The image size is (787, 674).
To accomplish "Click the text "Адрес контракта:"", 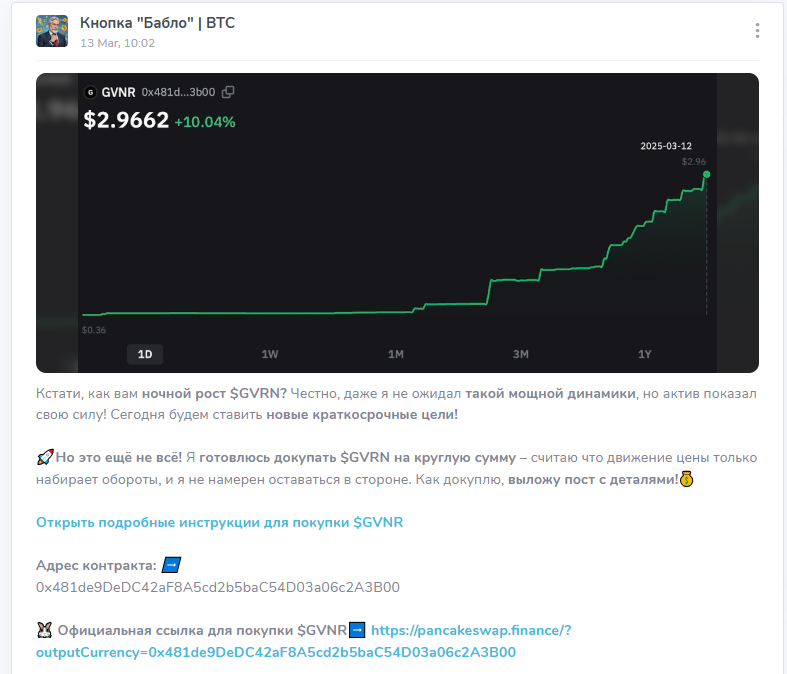I will coord(96,566).
